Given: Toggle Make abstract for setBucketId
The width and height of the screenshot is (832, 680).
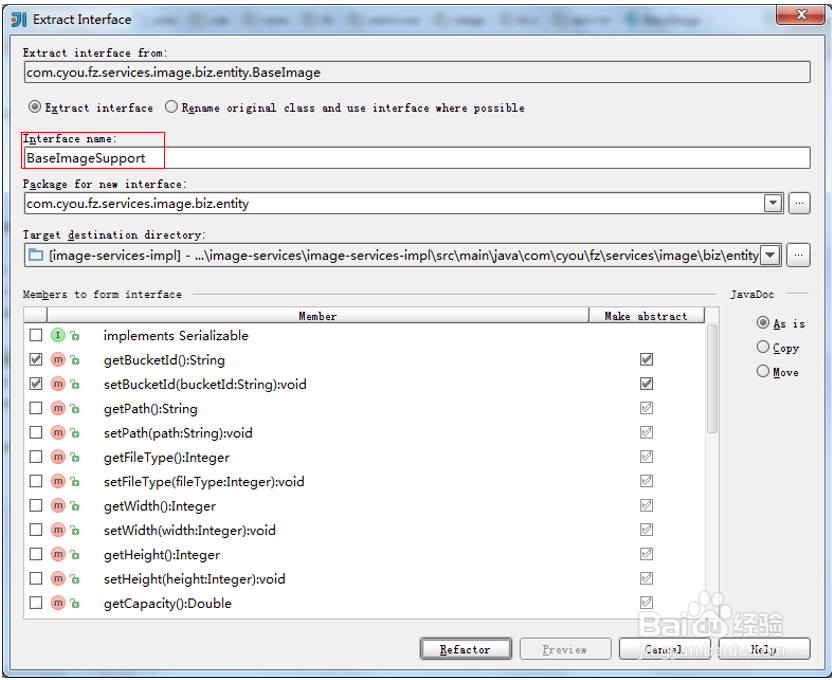Looking at the screenshot, I should click(x=646, y=383).
